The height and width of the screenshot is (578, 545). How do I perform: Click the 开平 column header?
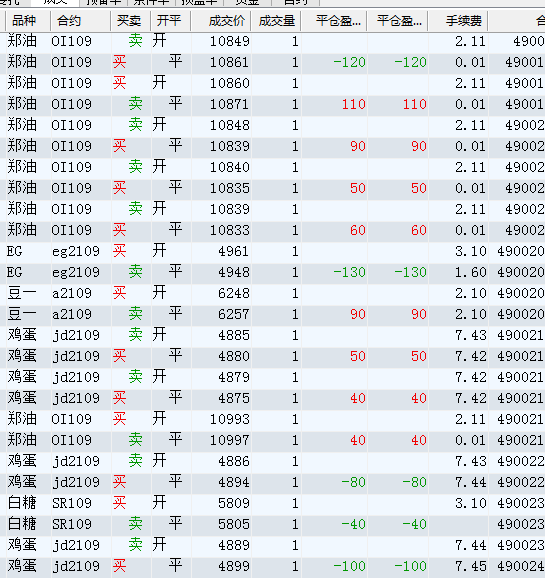pos(170,21)
